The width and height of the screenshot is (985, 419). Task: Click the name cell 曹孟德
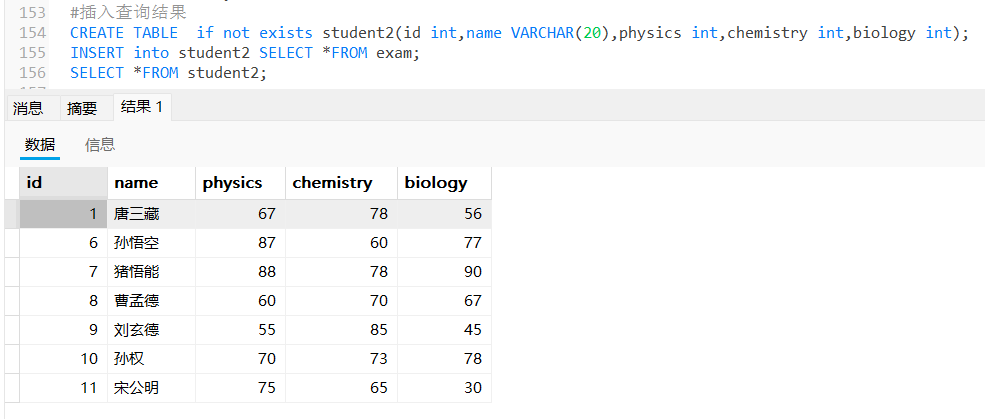tap(151, 301)
